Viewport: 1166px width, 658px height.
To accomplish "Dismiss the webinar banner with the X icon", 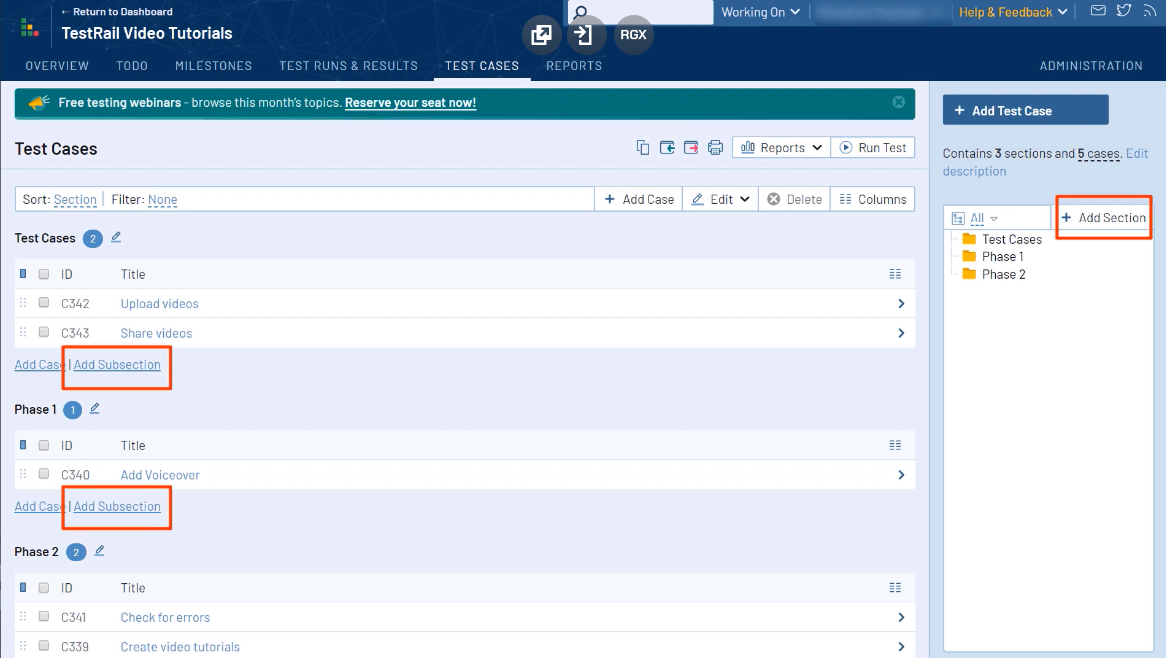I will (x=898, y=102).
